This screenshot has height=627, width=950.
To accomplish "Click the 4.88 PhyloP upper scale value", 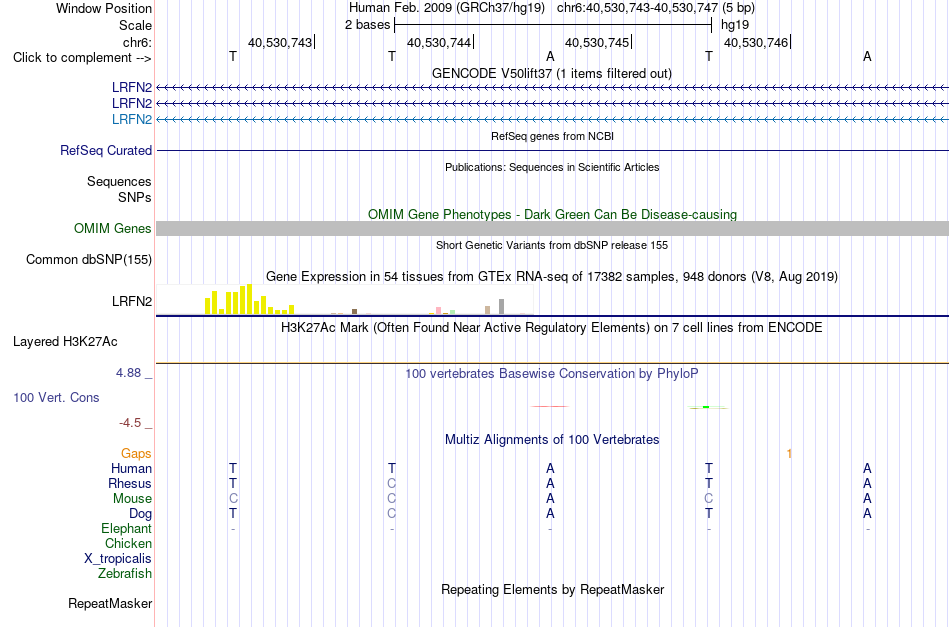I will click(x=128, y=373).
